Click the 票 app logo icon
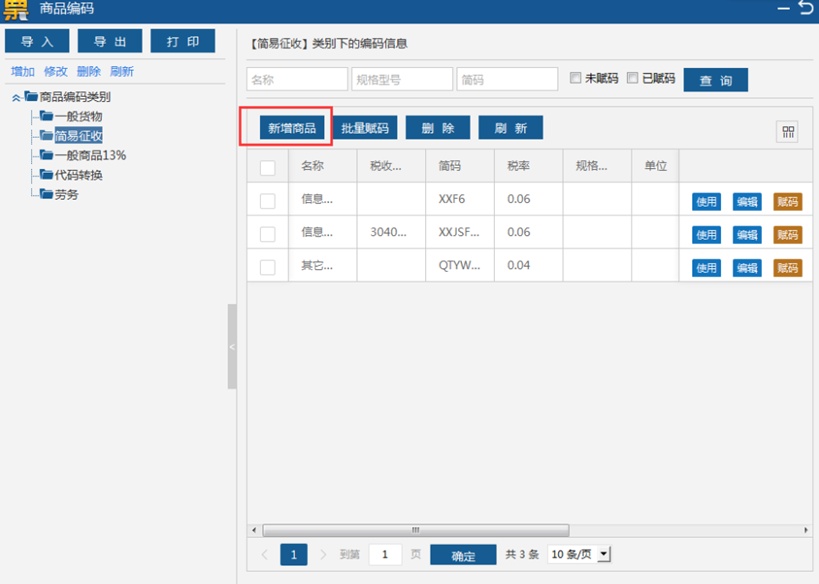819x584 pixels. (15, 10)
